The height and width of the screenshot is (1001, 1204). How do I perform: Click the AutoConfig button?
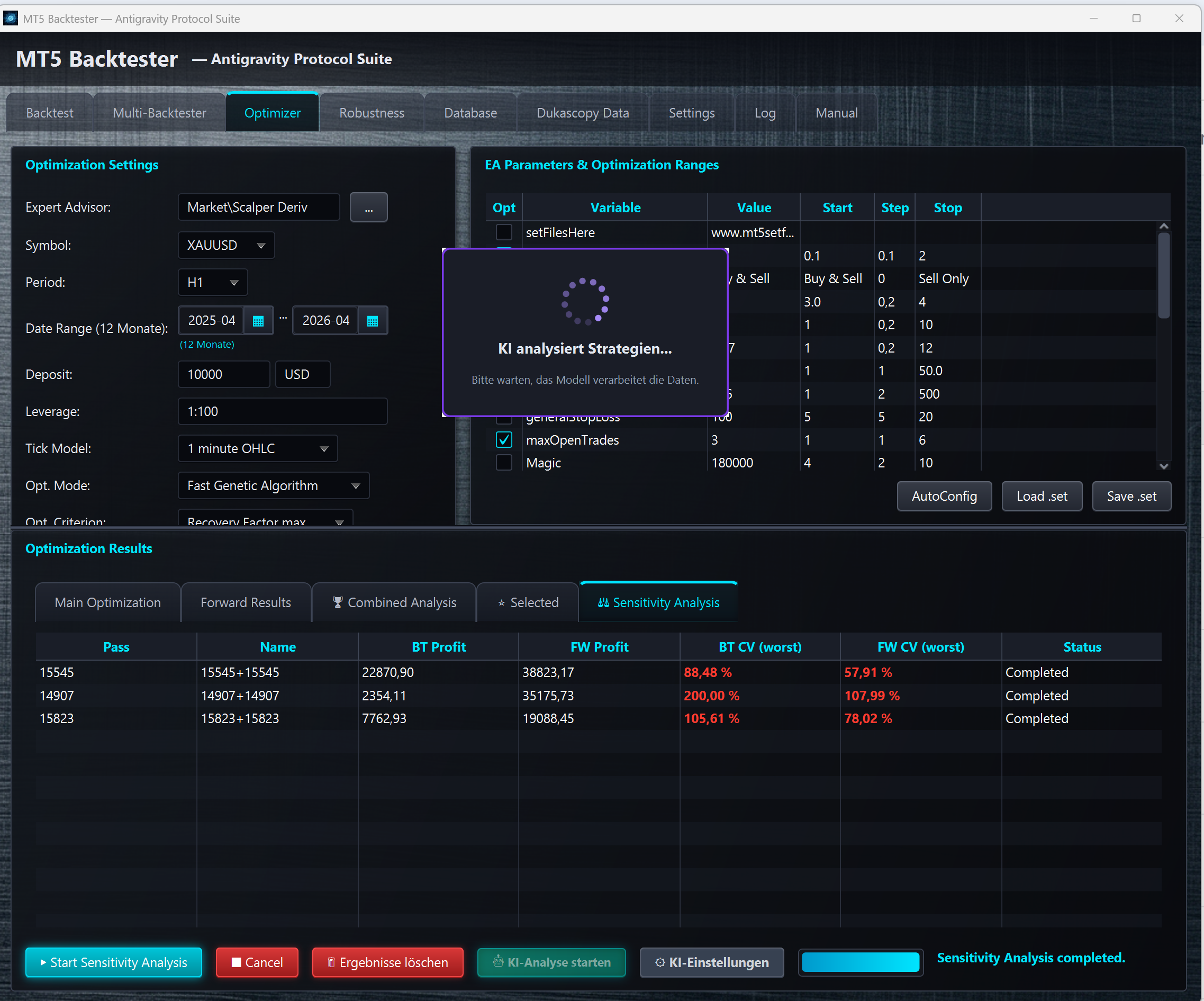(944, 497)
